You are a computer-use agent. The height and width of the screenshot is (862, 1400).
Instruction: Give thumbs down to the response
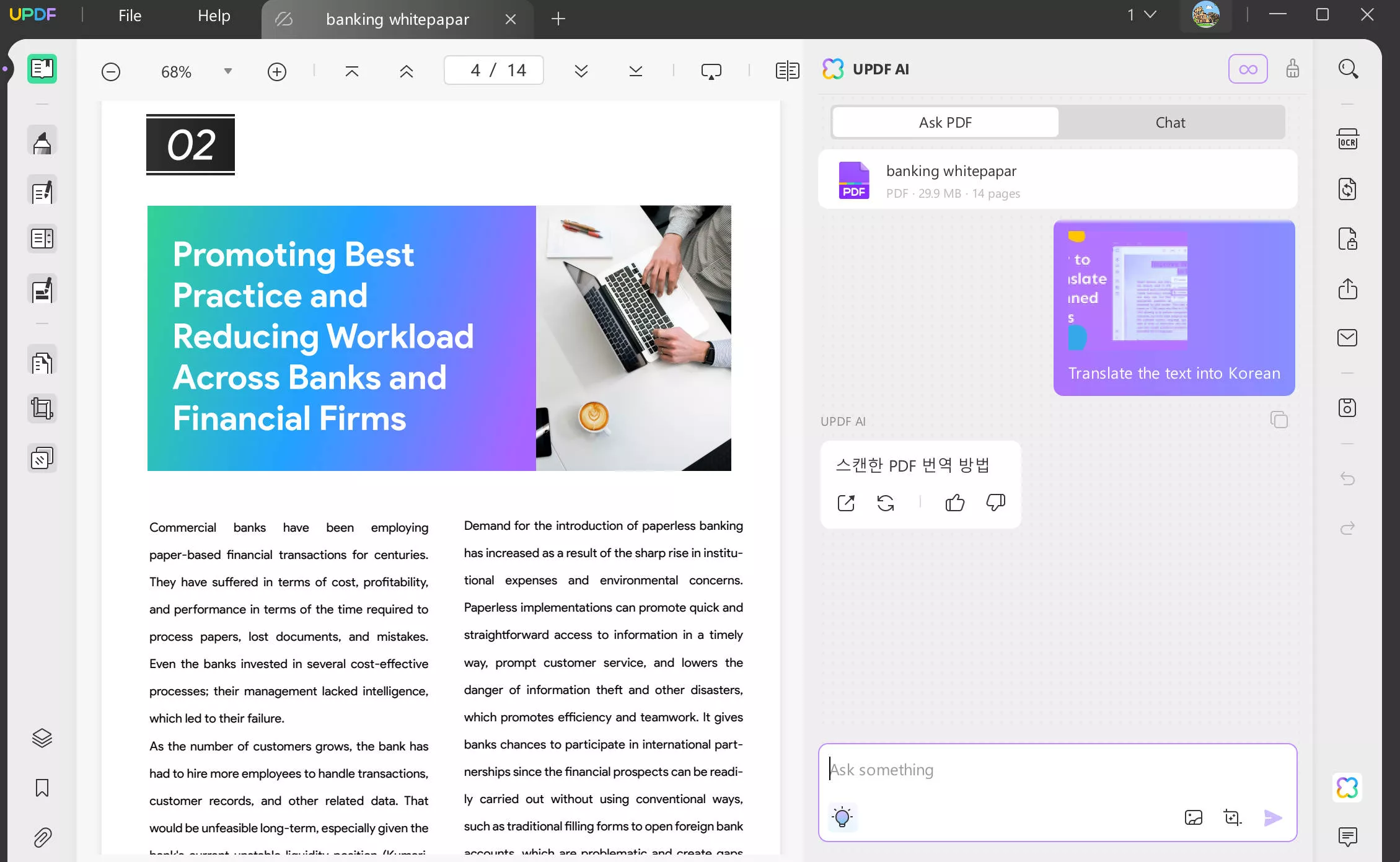pyautogui.click(x=996, y=503)
